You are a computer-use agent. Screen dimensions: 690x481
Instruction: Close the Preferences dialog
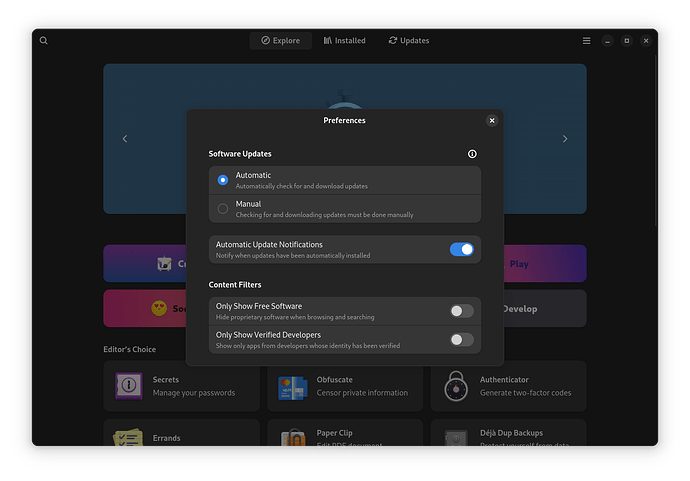[492, 121]
